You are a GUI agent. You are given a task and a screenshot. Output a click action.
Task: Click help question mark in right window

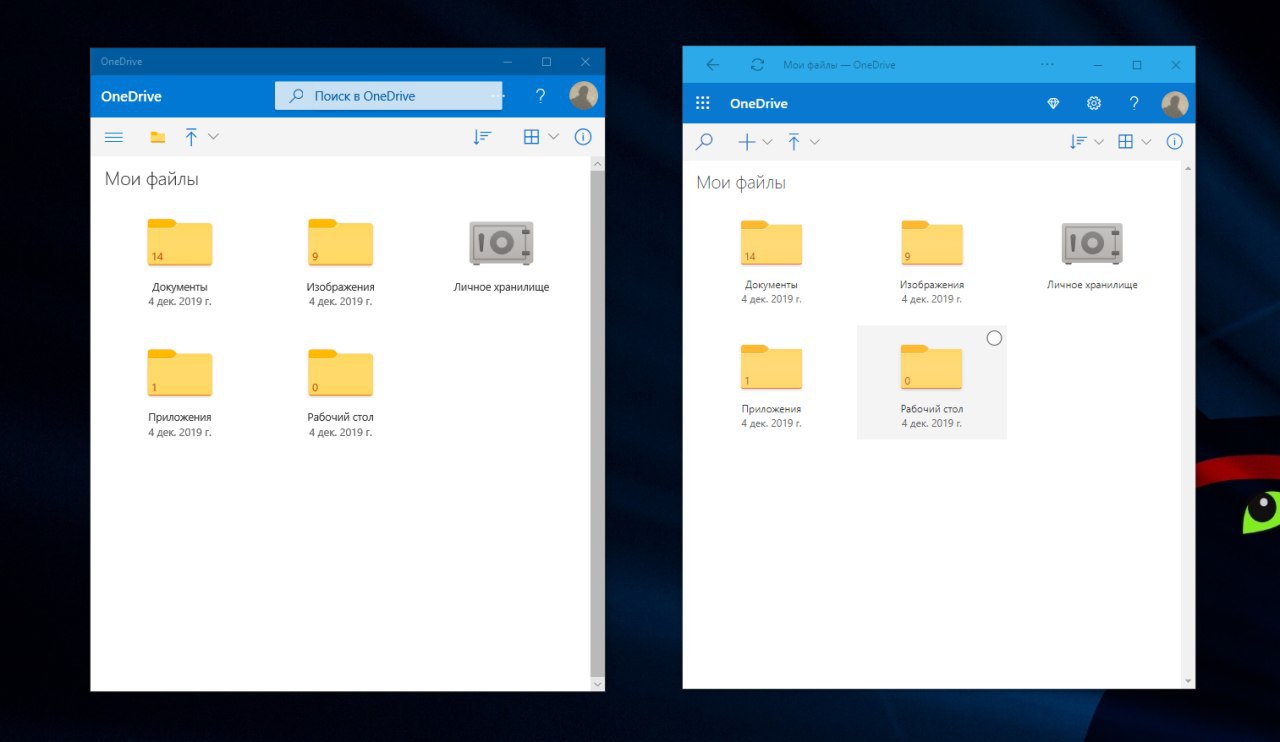tap(1134, 103)
